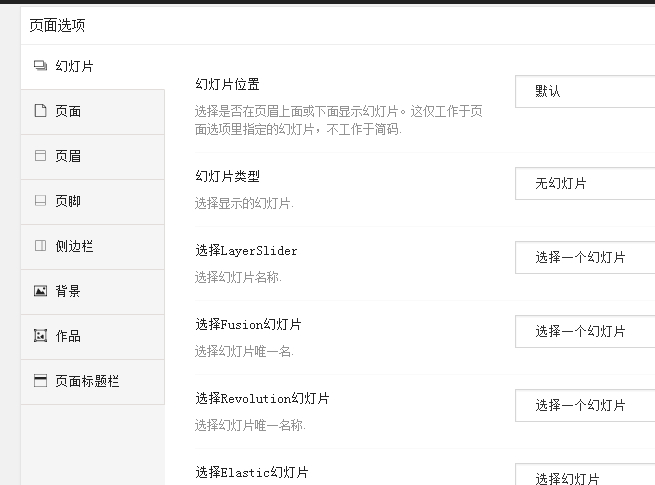Switch to the 背景 tab
The width and height of the screenshot is (655, 485).
(x=93, y=292)
